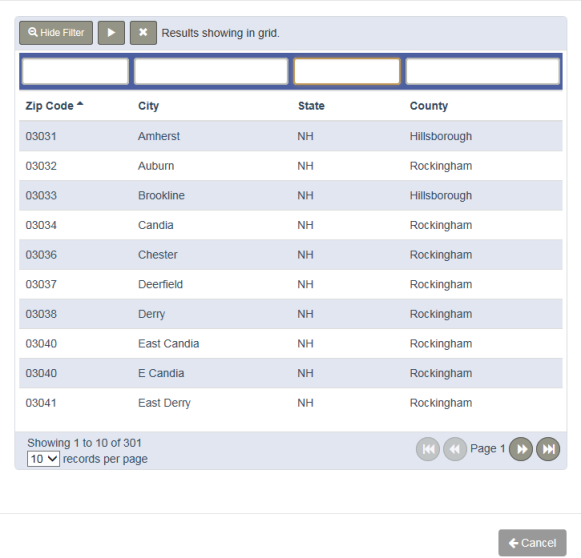This screenshot has width=581, height=558.
Task: Select the East Derry 03041 row
Action: tap(291, 403)
